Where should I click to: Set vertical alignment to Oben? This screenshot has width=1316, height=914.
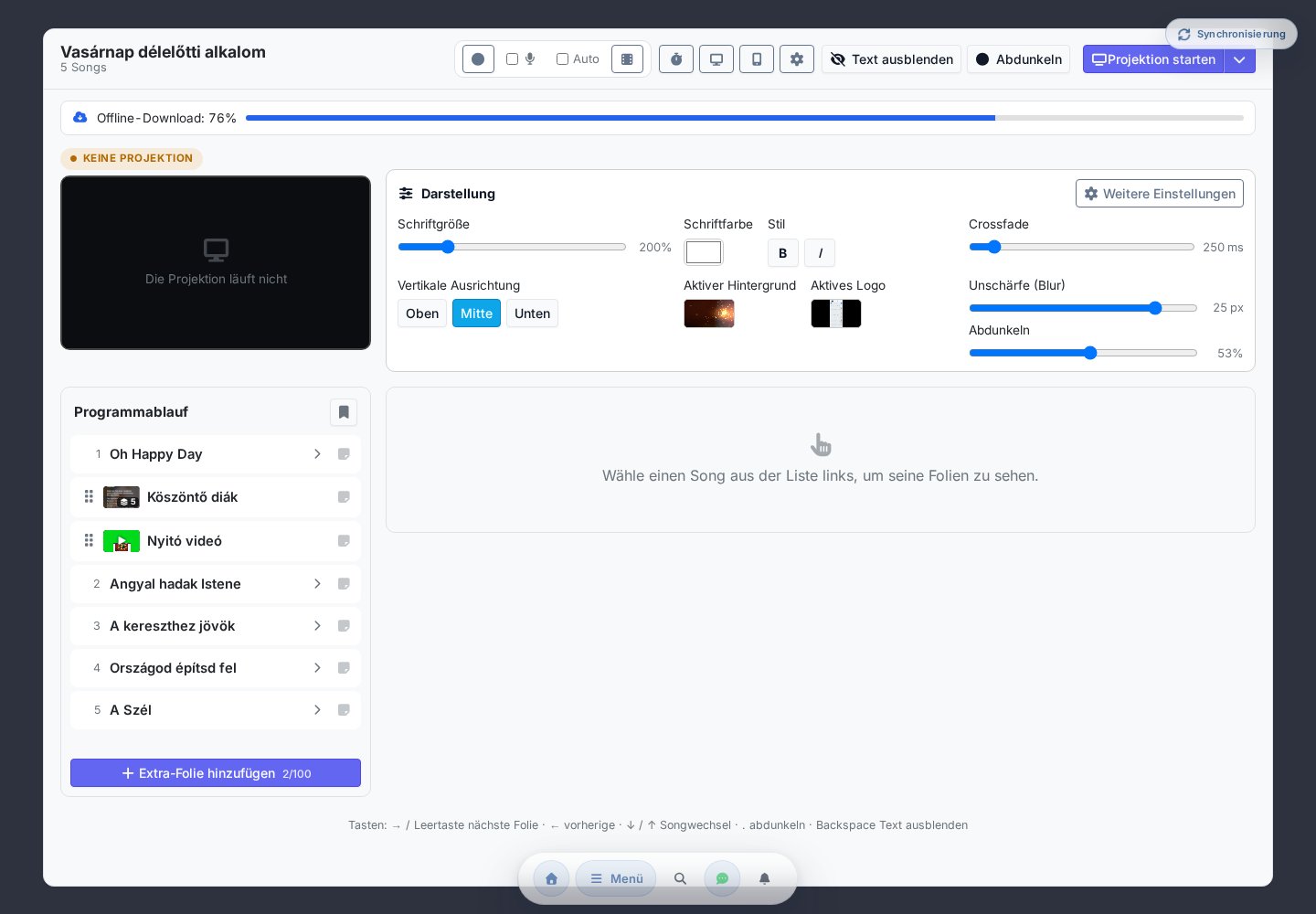422,314
